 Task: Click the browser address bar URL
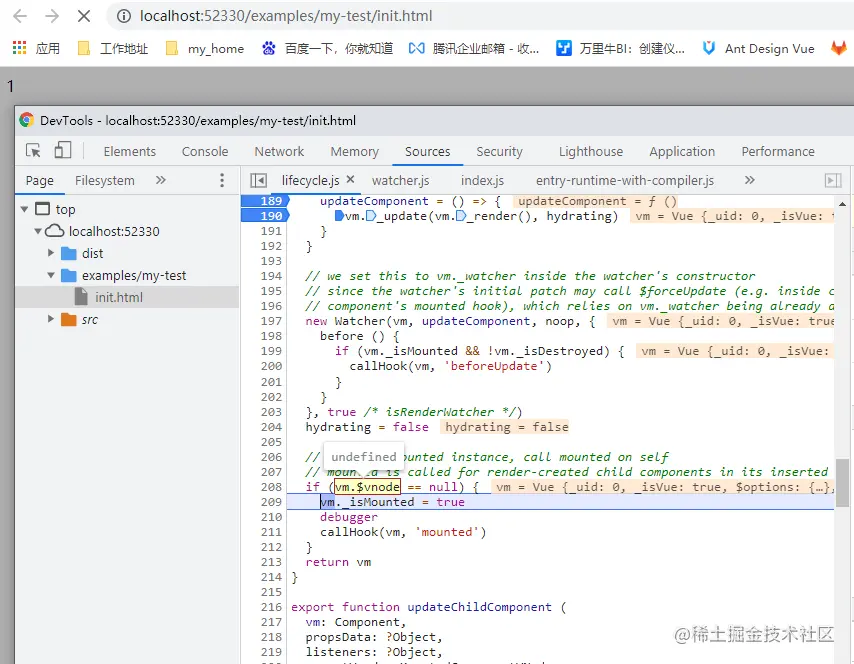(286, 16)
